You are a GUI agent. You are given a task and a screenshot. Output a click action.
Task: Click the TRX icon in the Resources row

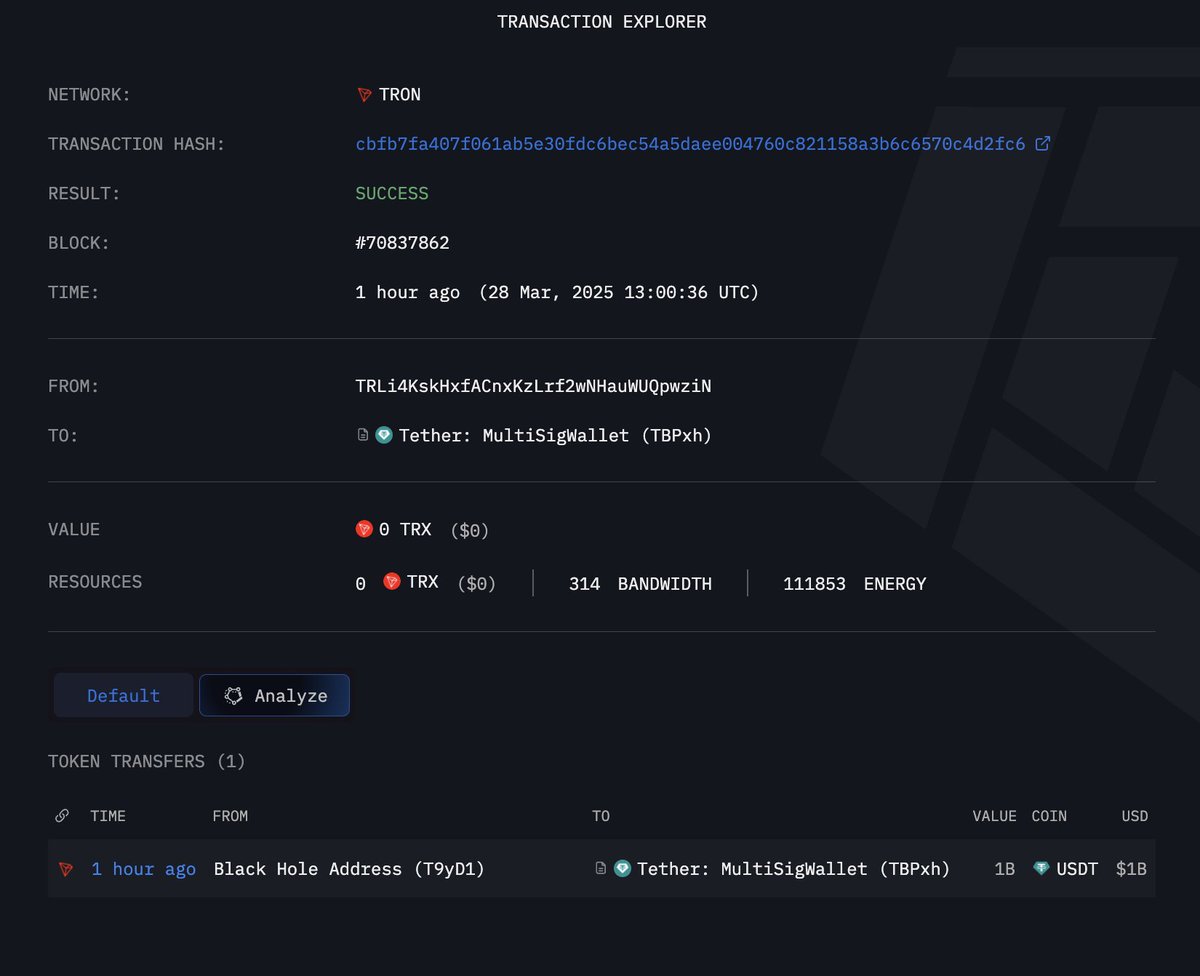[x=392, y=581]
